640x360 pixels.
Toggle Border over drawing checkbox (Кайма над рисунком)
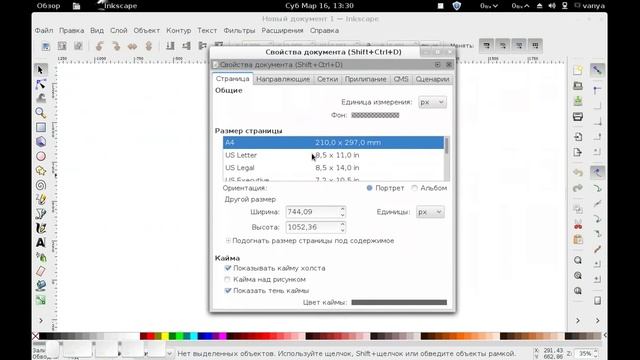point(227,279)
